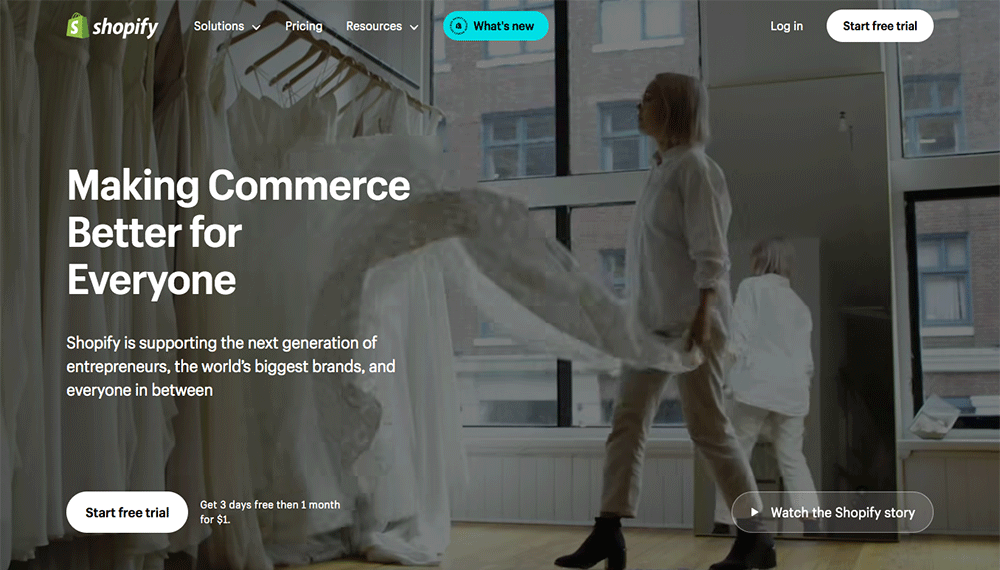Click the Get 3 days free offer text
The height and width of the screenshot is (570, 1000).
coord(270,512)
